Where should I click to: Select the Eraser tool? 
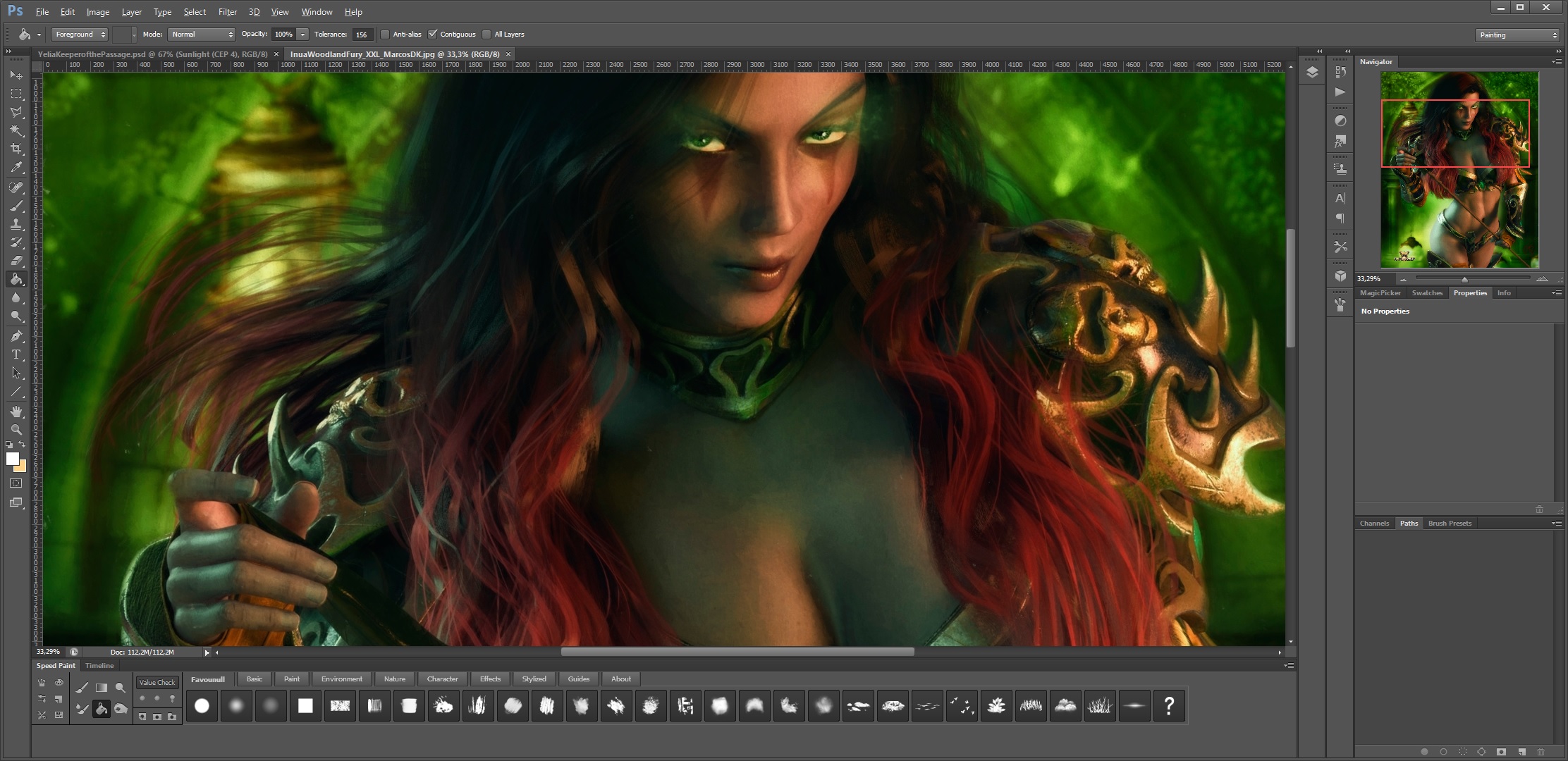pyautogui.click(x=16, y=261)
